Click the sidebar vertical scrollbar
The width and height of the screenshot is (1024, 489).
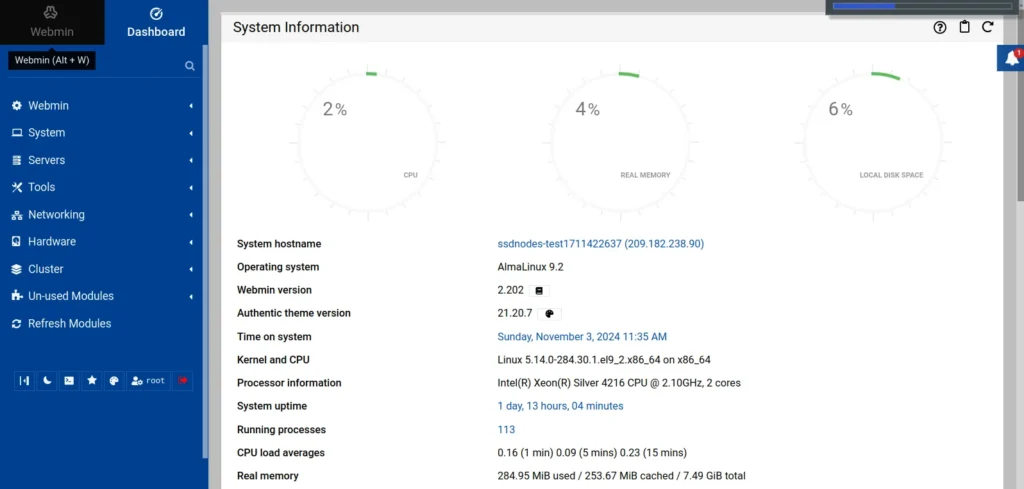point(206,251)
